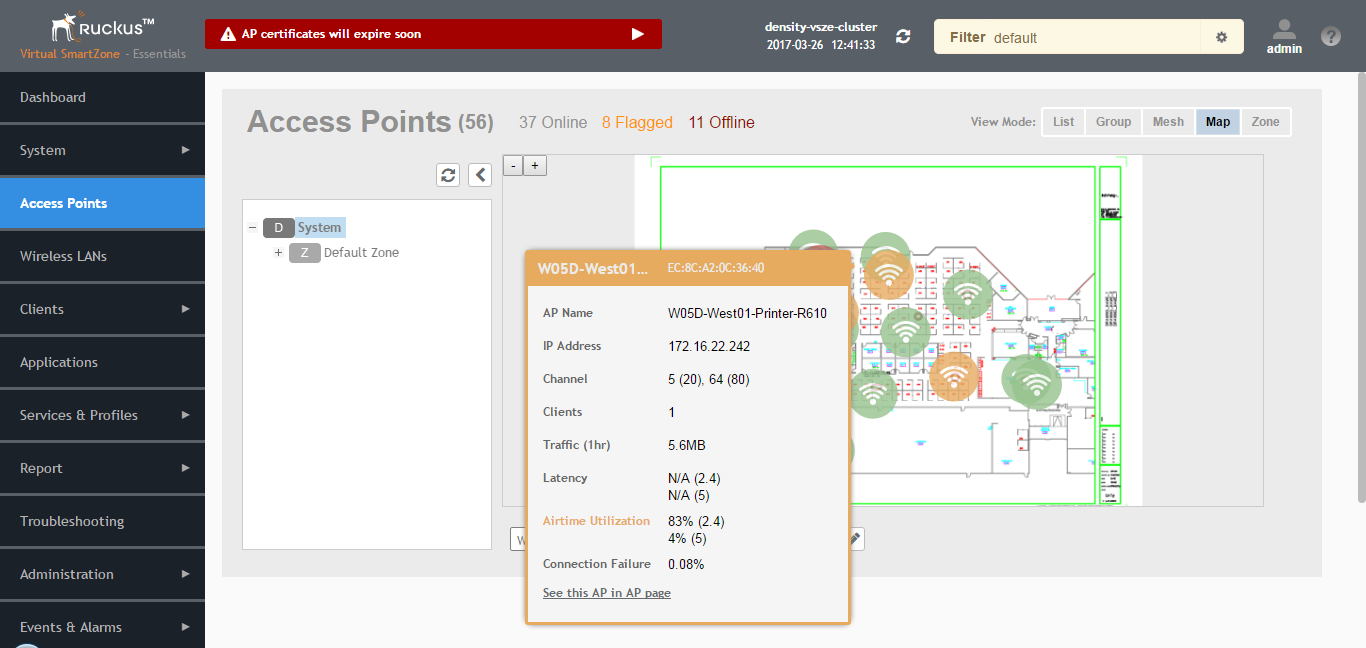Open filter settings gear
This screenshot has width=1366, height=648.
(x=1221, y=37)
